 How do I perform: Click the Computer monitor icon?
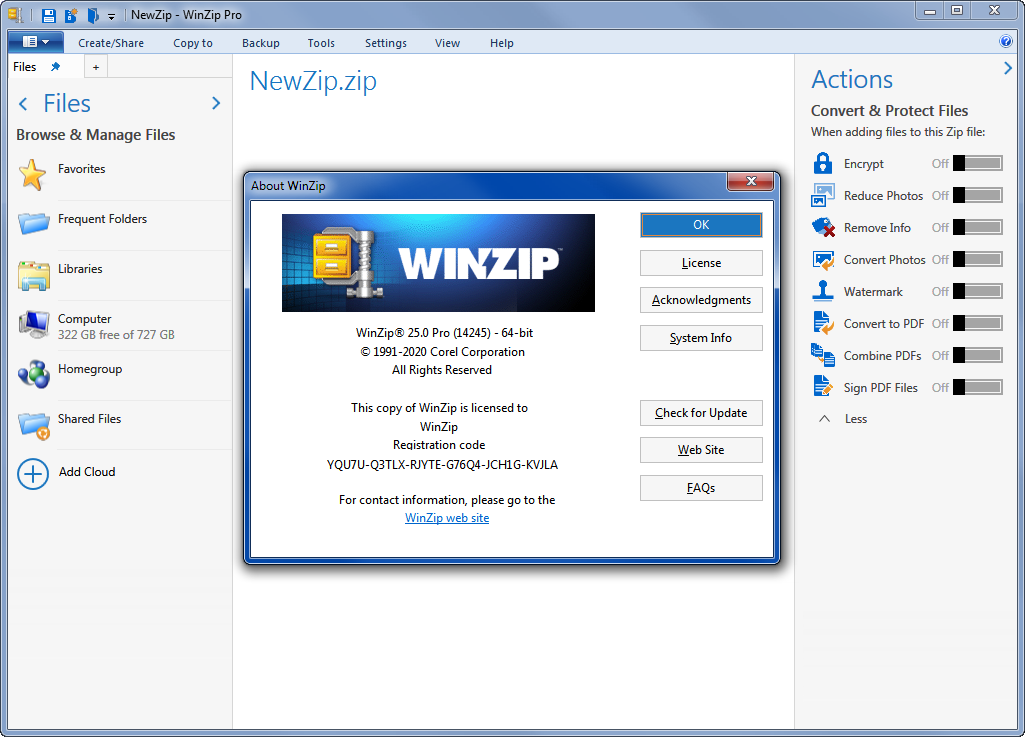tap(34, 324)
